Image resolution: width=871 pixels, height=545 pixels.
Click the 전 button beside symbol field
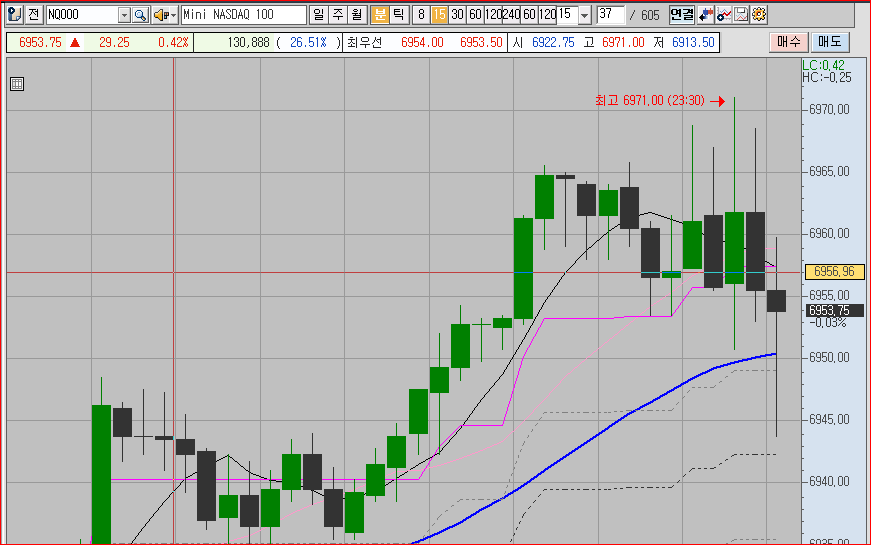(x=33, y=14)
